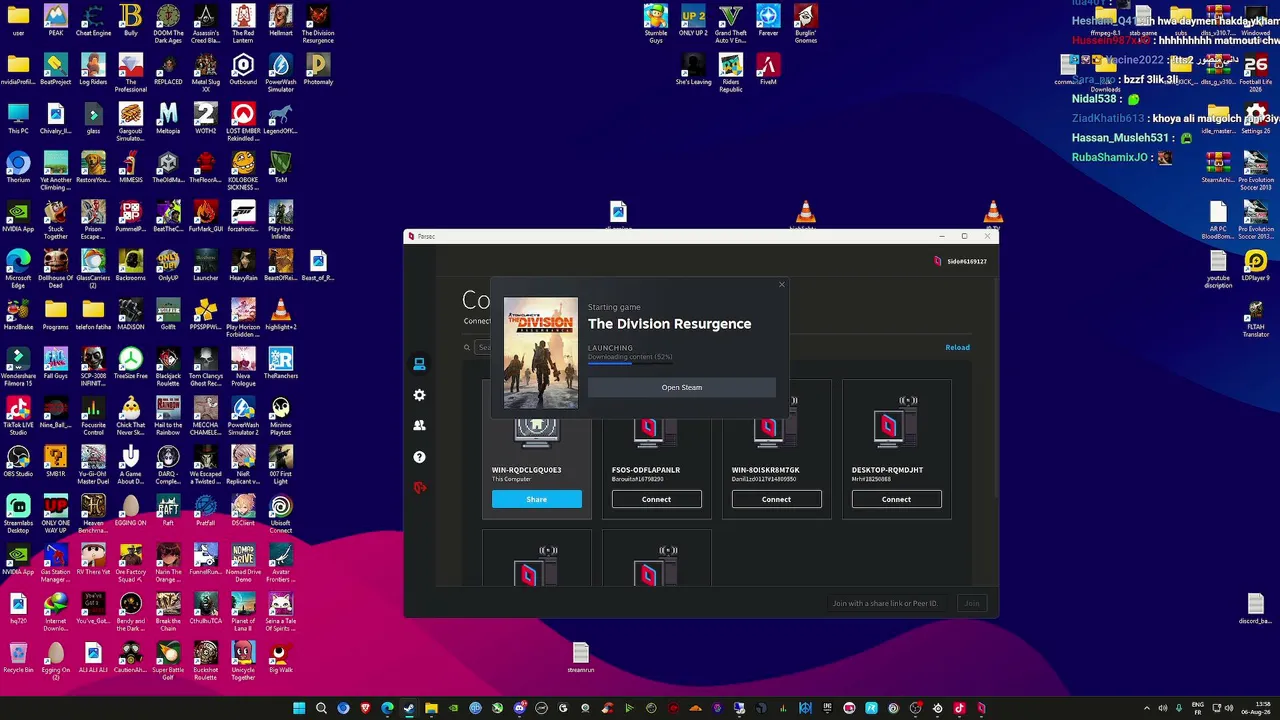This screenshot has height=720, width=1280.
Task: Select the Gas Station Manager shortcut
Action: (x=56, y=563)
